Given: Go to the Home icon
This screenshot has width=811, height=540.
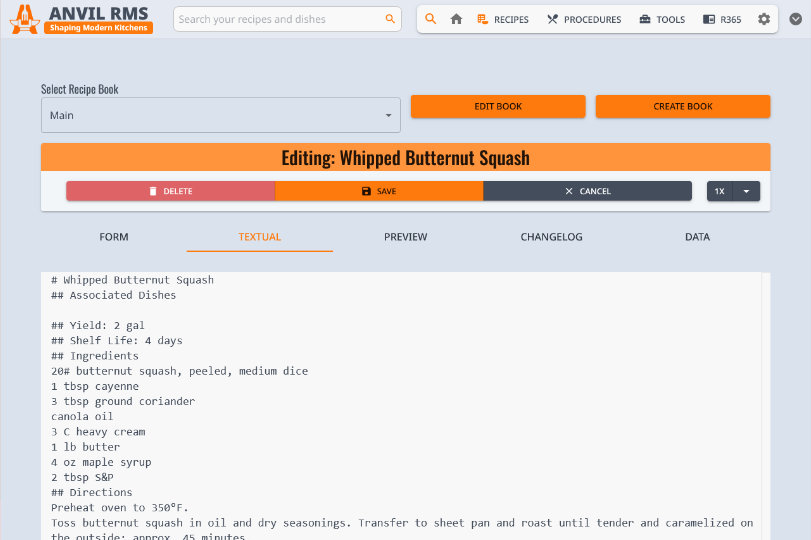Looking at the screenshot, I should (456, 19).
